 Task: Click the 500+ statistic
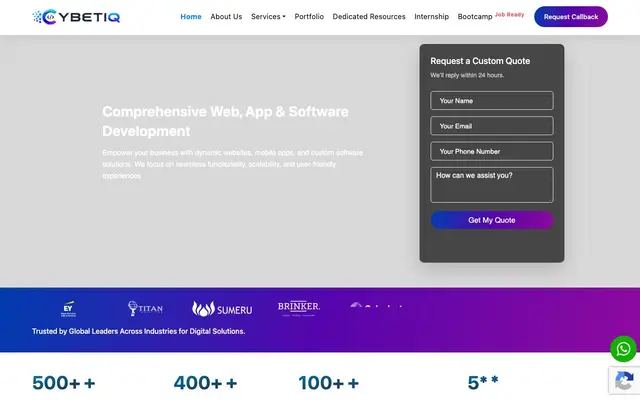pos(64,383)
